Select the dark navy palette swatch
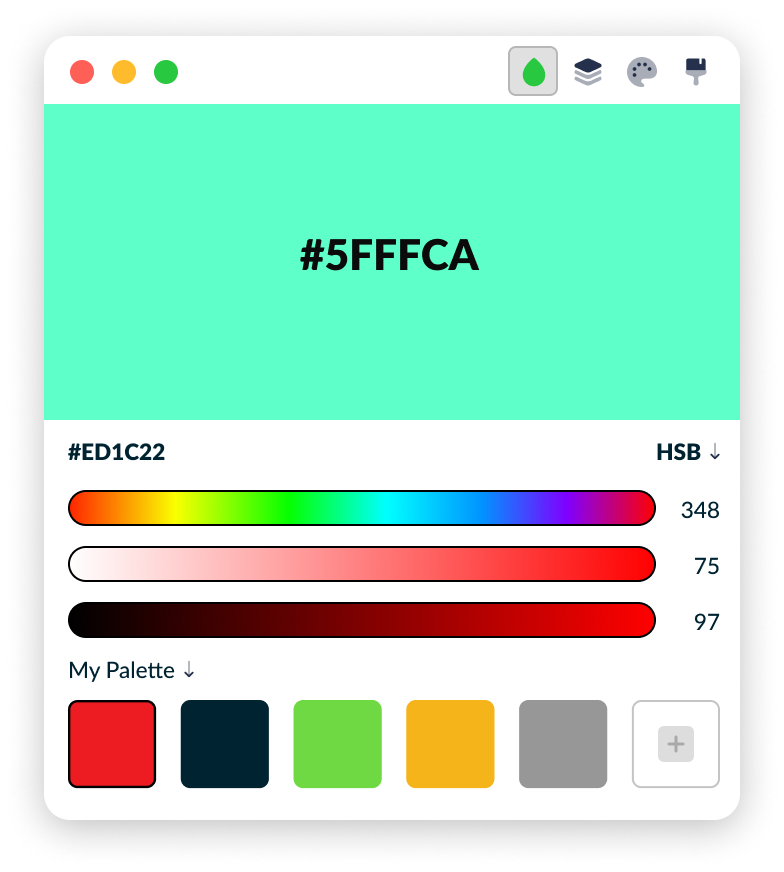Image resolution: width=784 pixels, height=872 pixels. [225, 744]
